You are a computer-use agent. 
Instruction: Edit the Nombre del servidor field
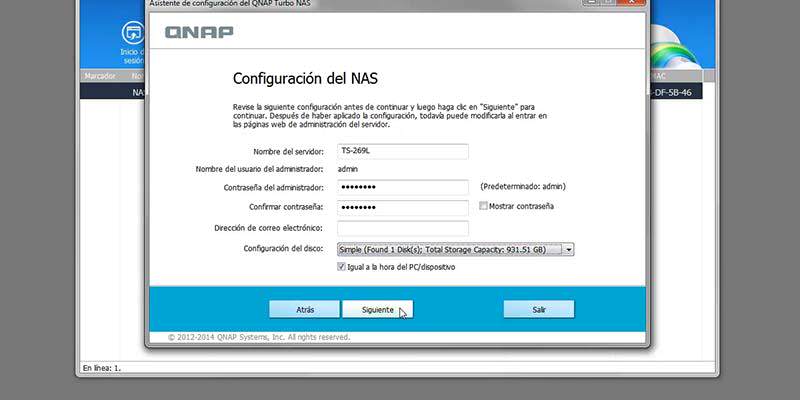(403, 152)
